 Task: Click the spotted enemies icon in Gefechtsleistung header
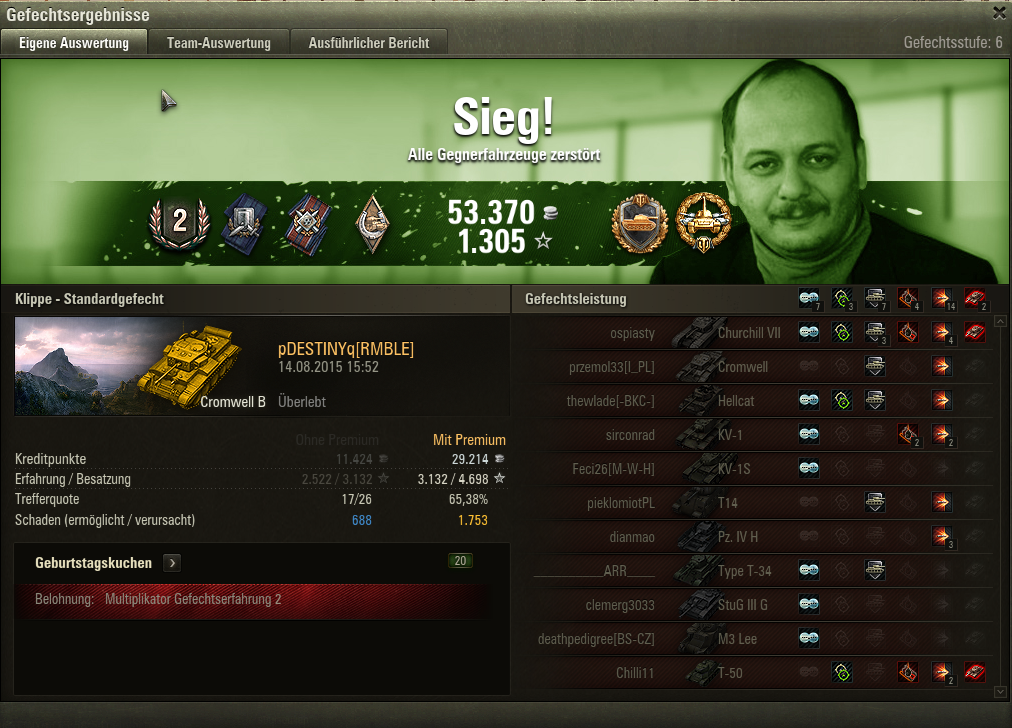(x=809, y=298)
